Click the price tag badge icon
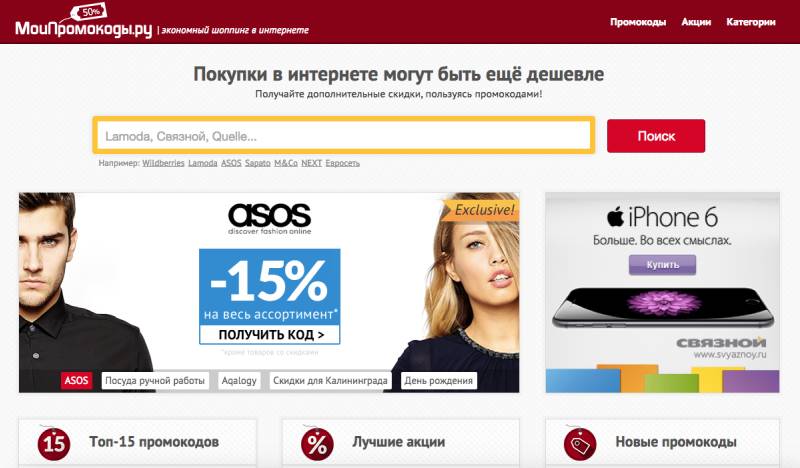Screen dimensions: 800x468 (x=580, y=444)
